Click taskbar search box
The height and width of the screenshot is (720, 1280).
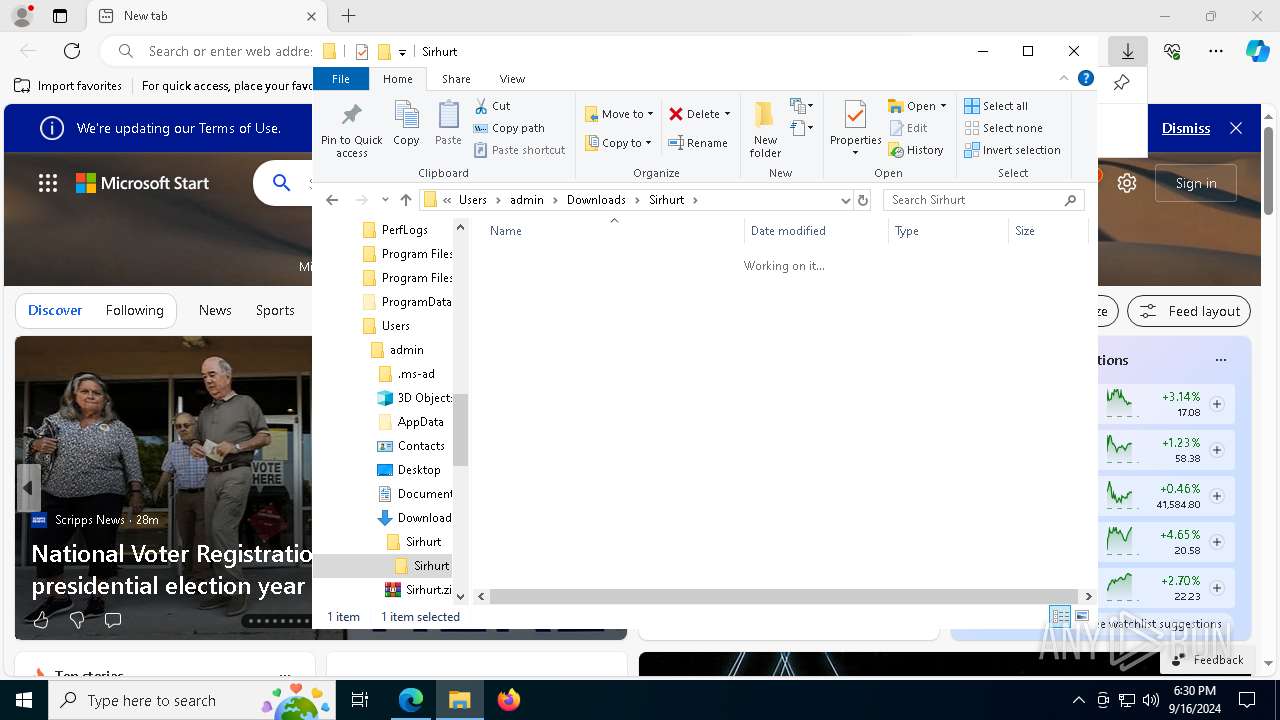(x=192, y=700)
